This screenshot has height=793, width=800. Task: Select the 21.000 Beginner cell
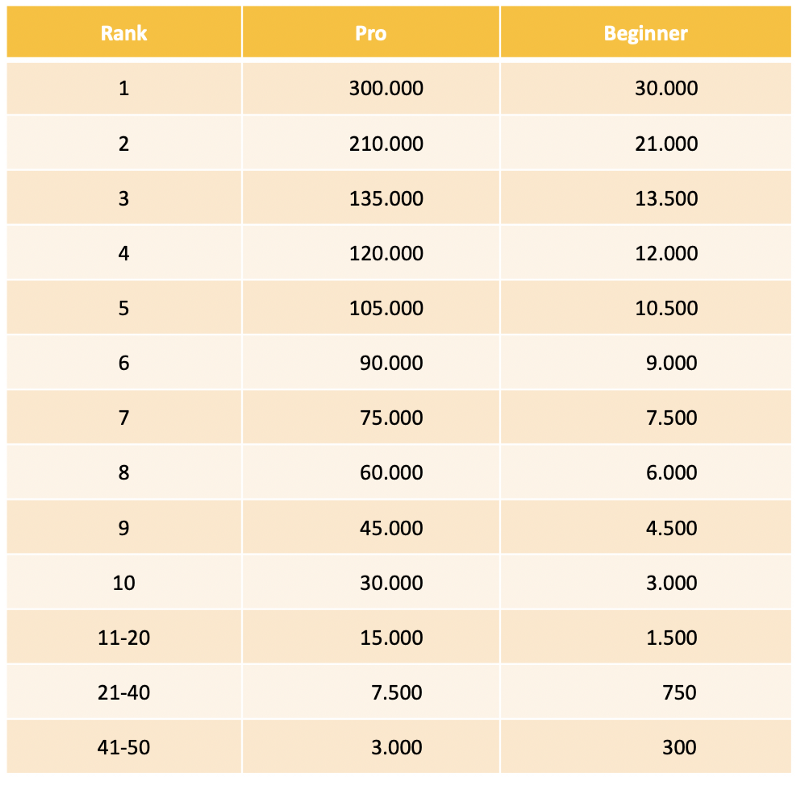click(666, 143)
